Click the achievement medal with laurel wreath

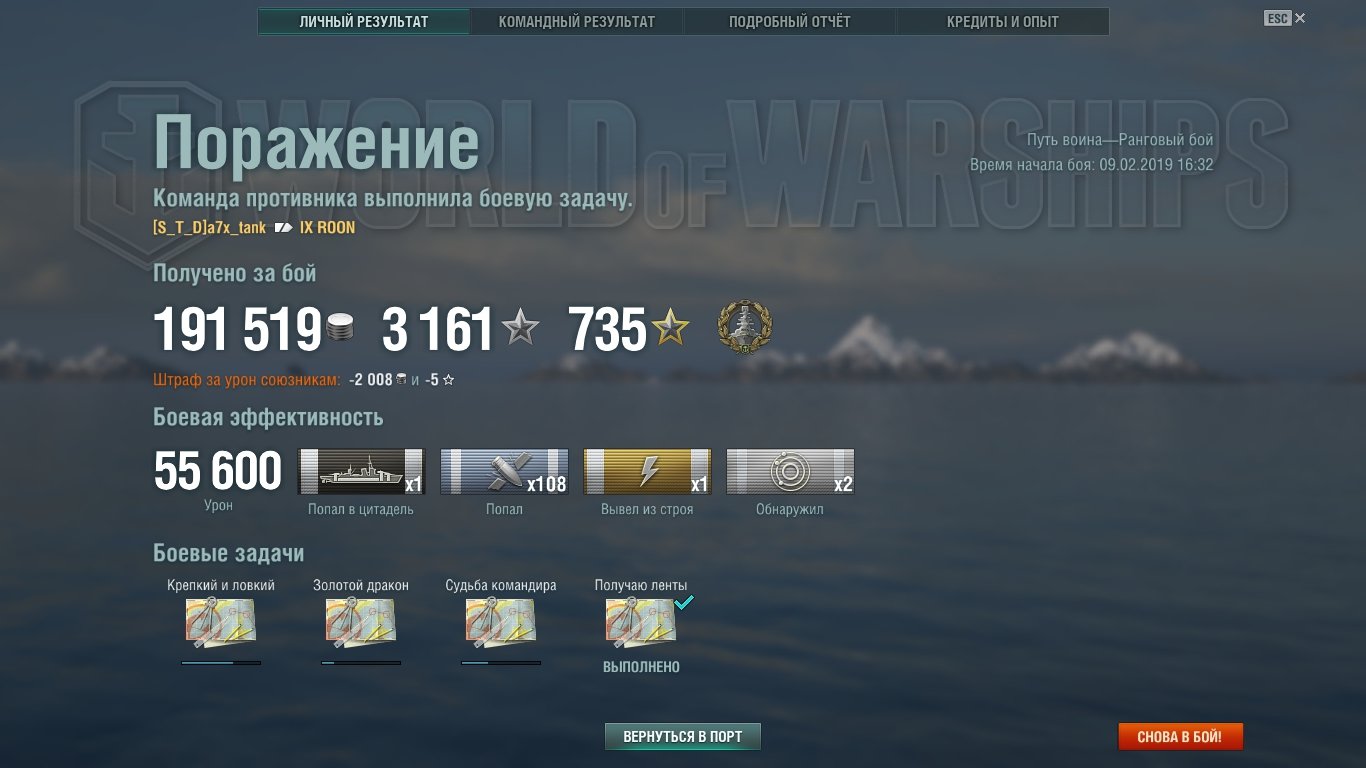point(745,329)
